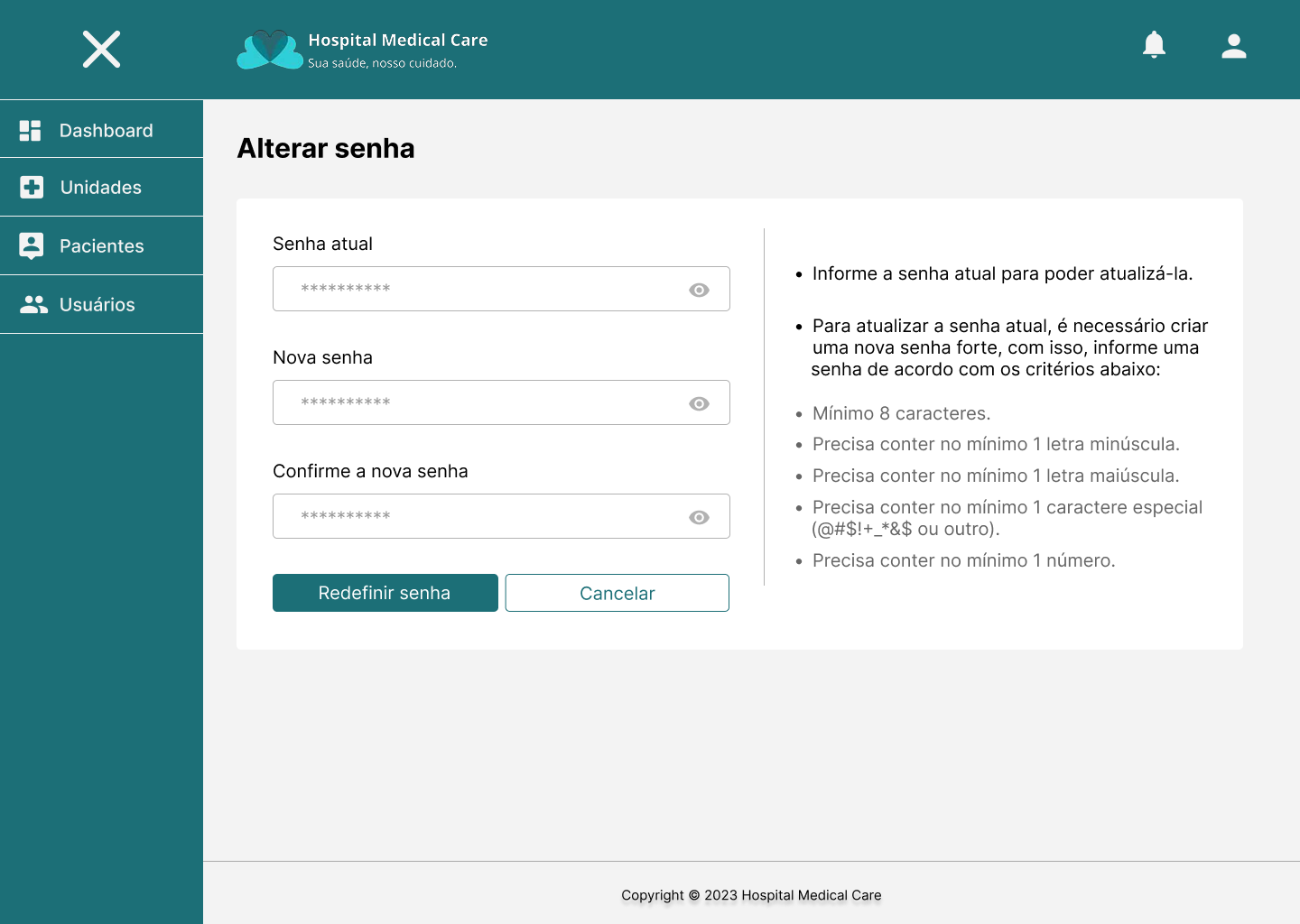Open the user profile icon

pyautogui.click(x=1234, y=46)
